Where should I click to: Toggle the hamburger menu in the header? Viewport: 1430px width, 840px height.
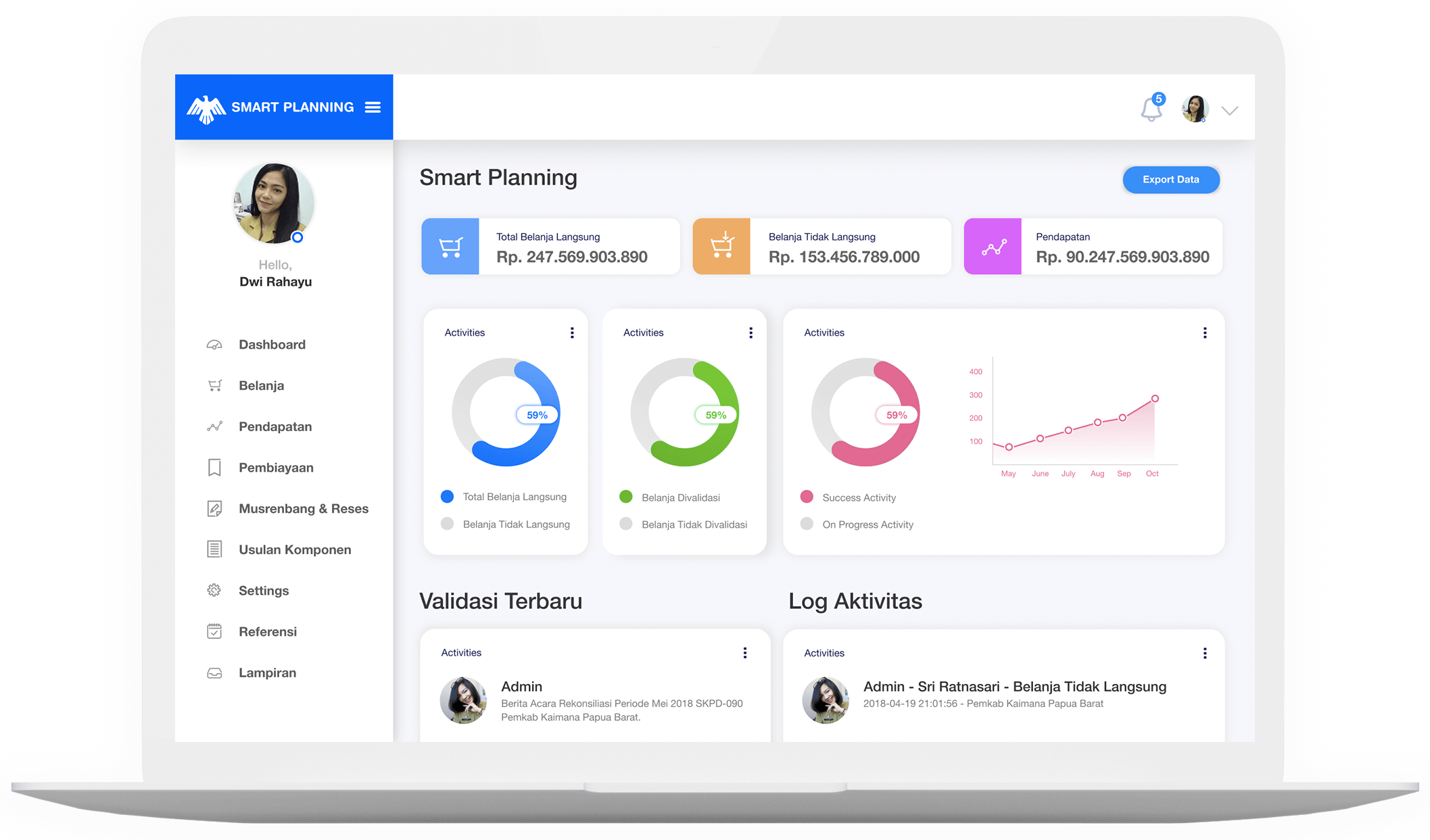click(373, 107)
